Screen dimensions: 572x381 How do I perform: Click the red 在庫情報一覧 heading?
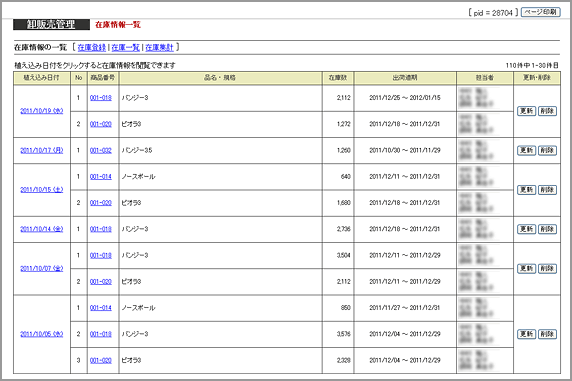(x=118, y=25)
